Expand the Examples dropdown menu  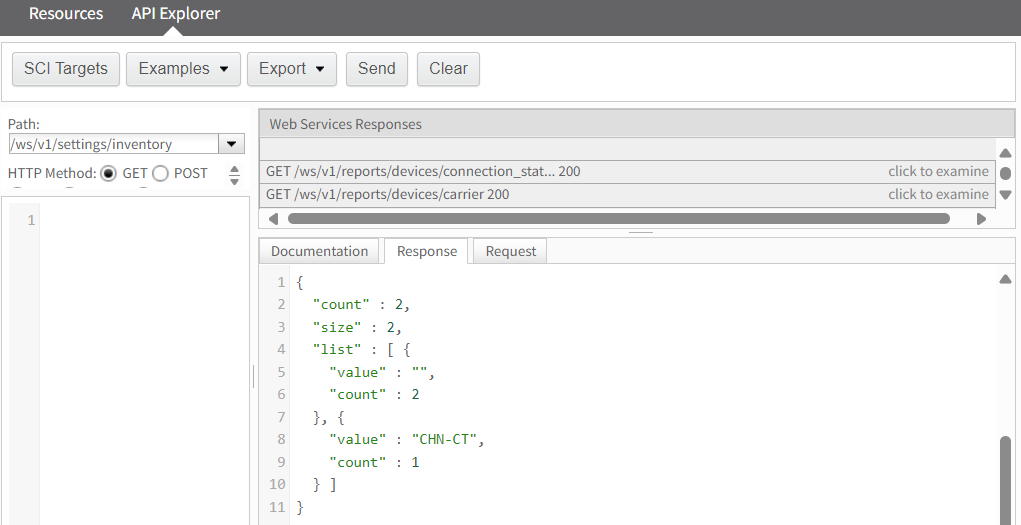pos(184,69)
